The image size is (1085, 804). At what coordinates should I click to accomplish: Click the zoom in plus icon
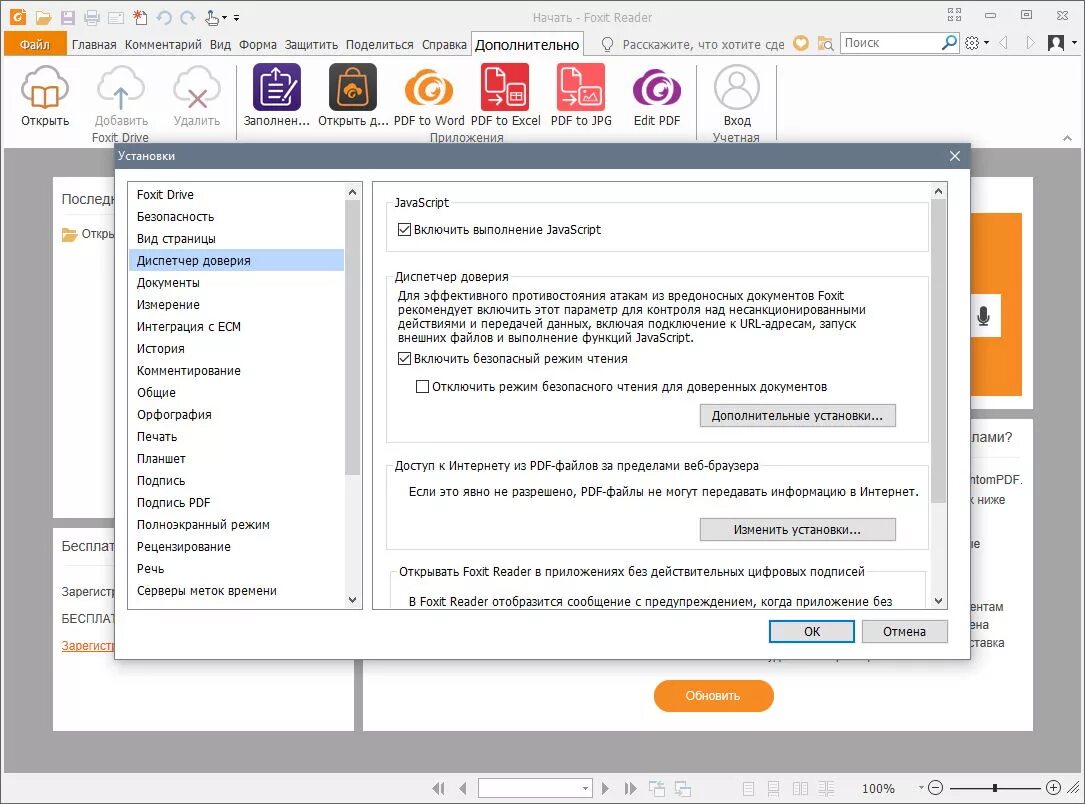click(1053, 787)
